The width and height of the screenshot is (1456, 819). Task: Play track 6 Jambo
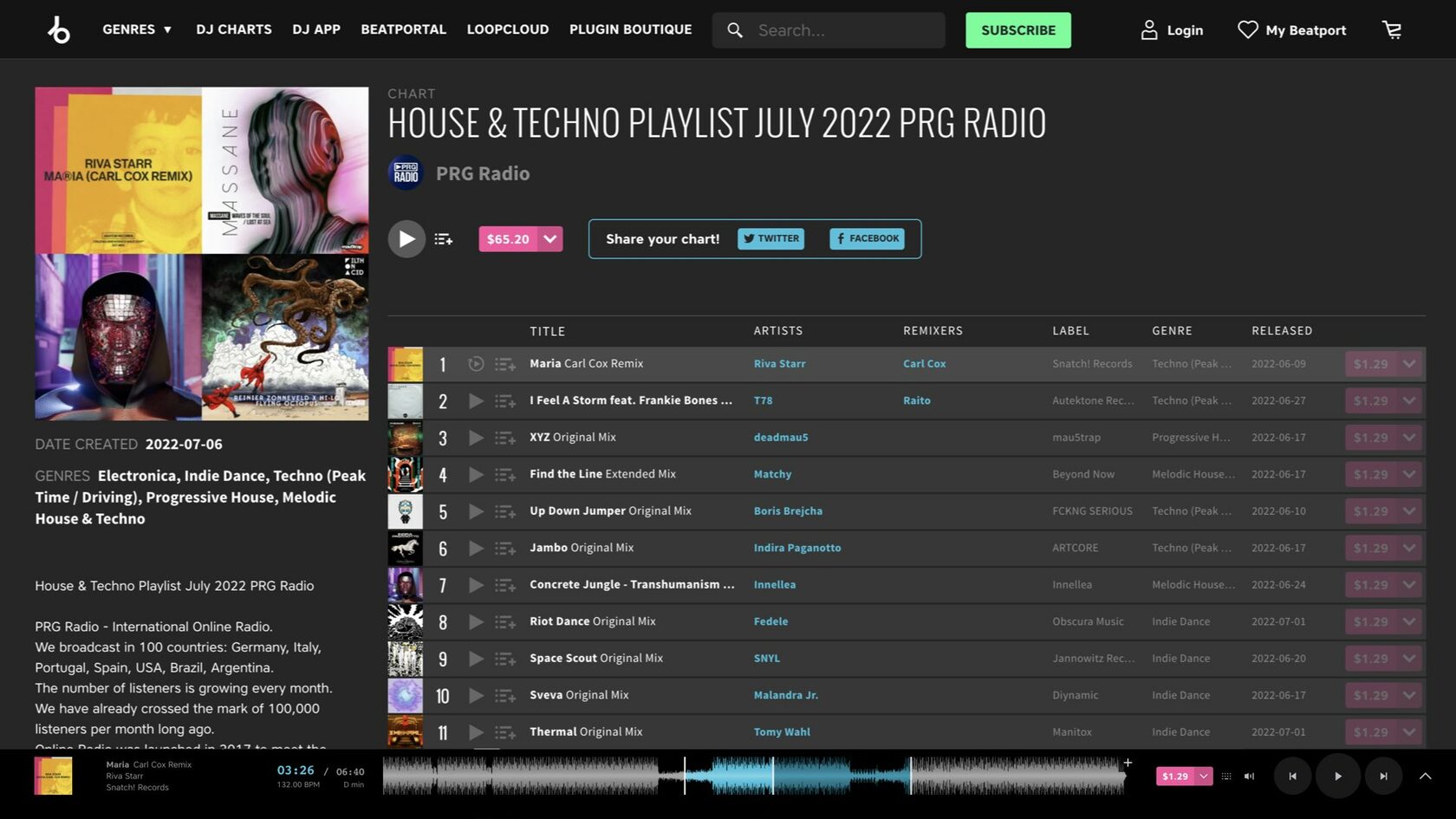476,548
